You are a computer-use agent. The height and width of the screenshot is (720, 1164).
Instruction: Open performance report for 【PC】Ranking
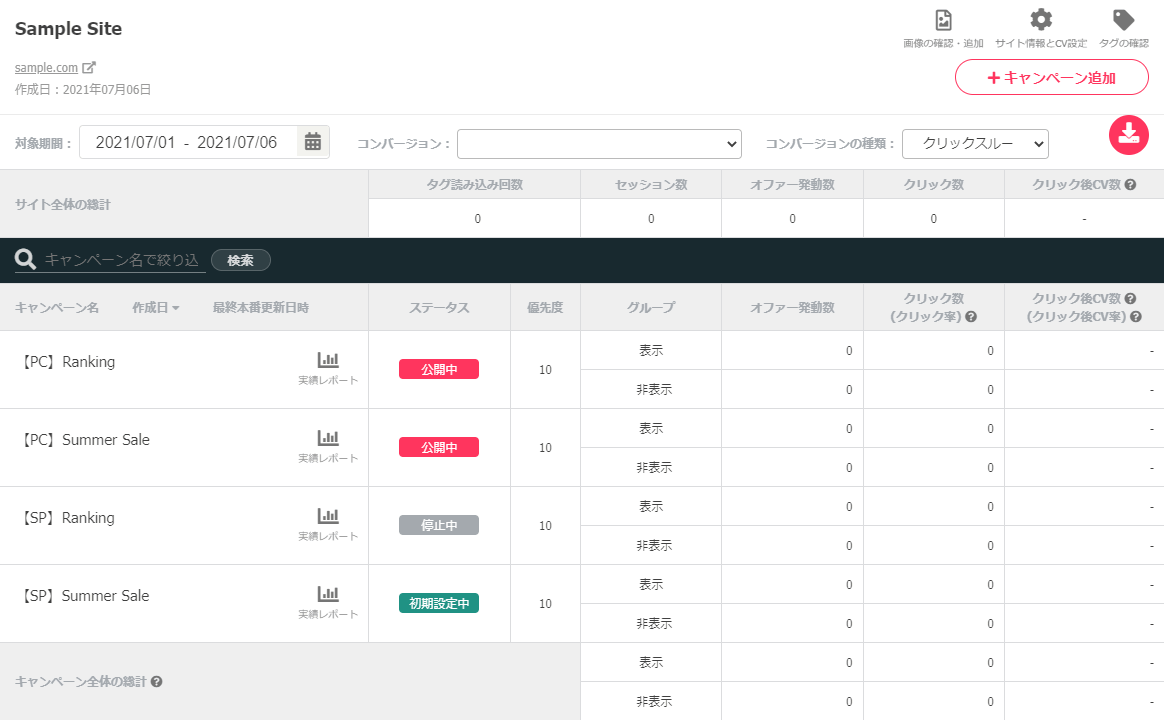click(328, 360)
